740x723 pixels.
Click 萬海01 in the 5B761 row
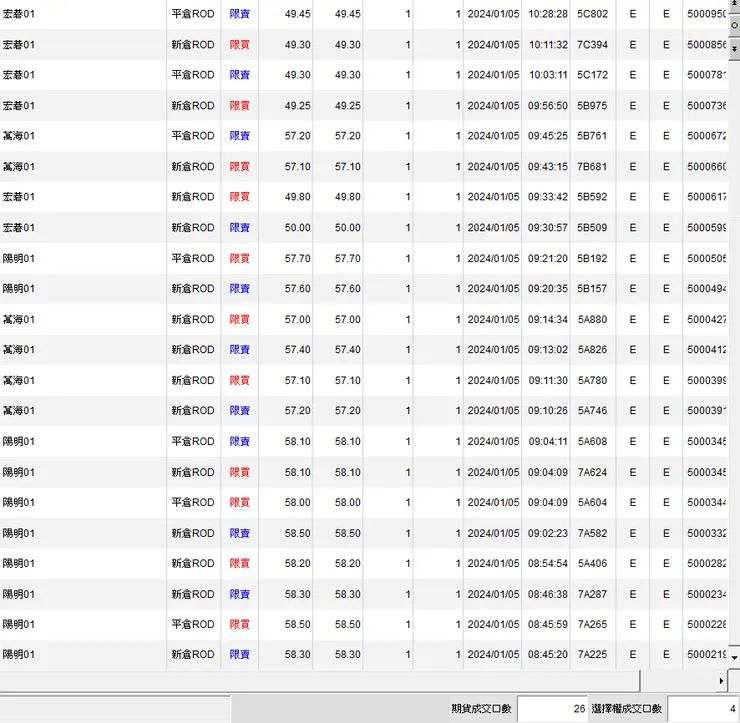(19, 136)
